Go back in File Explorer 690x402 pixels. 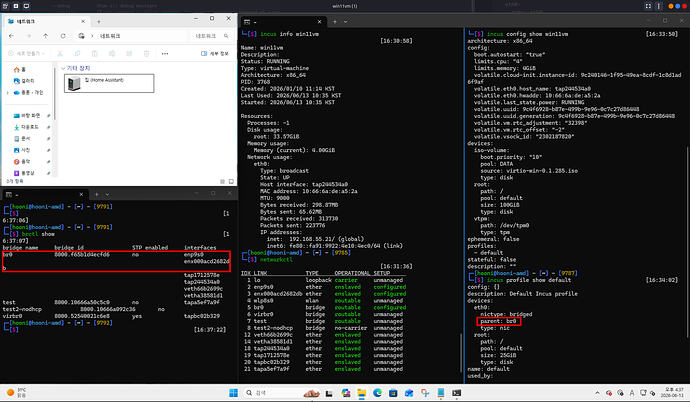[x=12, y=36]
